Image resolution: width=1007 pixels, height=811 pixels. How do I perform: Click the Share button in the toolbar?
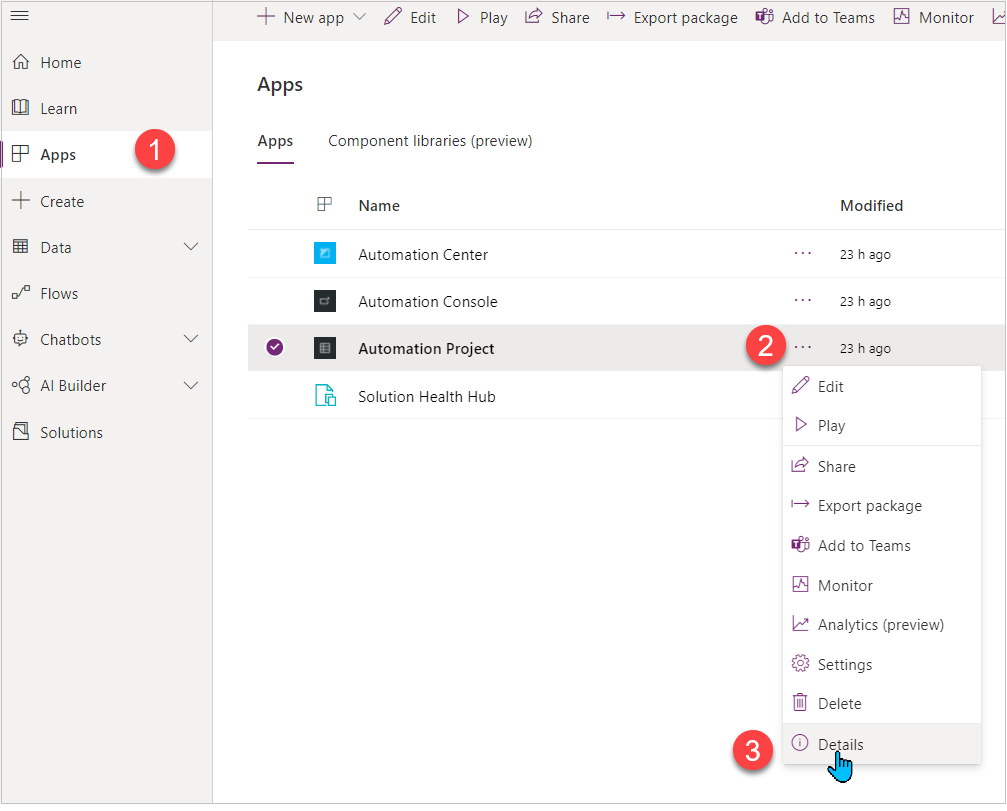(x=556, y=16)
